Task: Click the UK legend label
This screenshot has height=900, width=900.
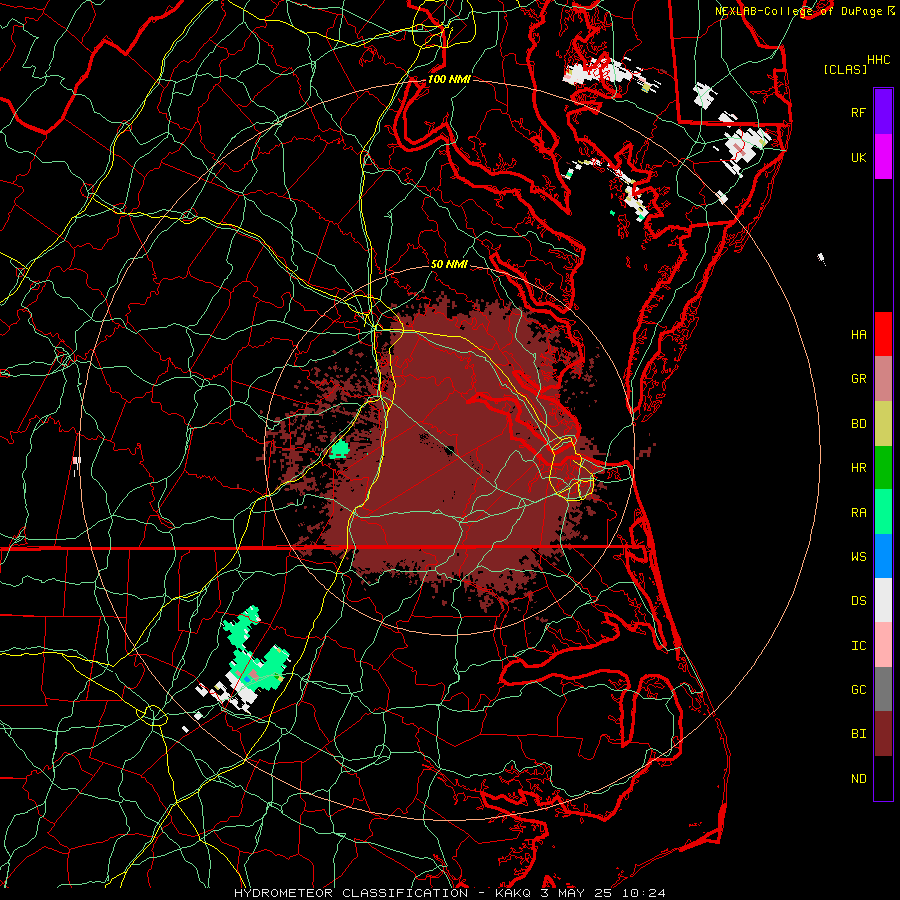Action: tap(858, 158)
